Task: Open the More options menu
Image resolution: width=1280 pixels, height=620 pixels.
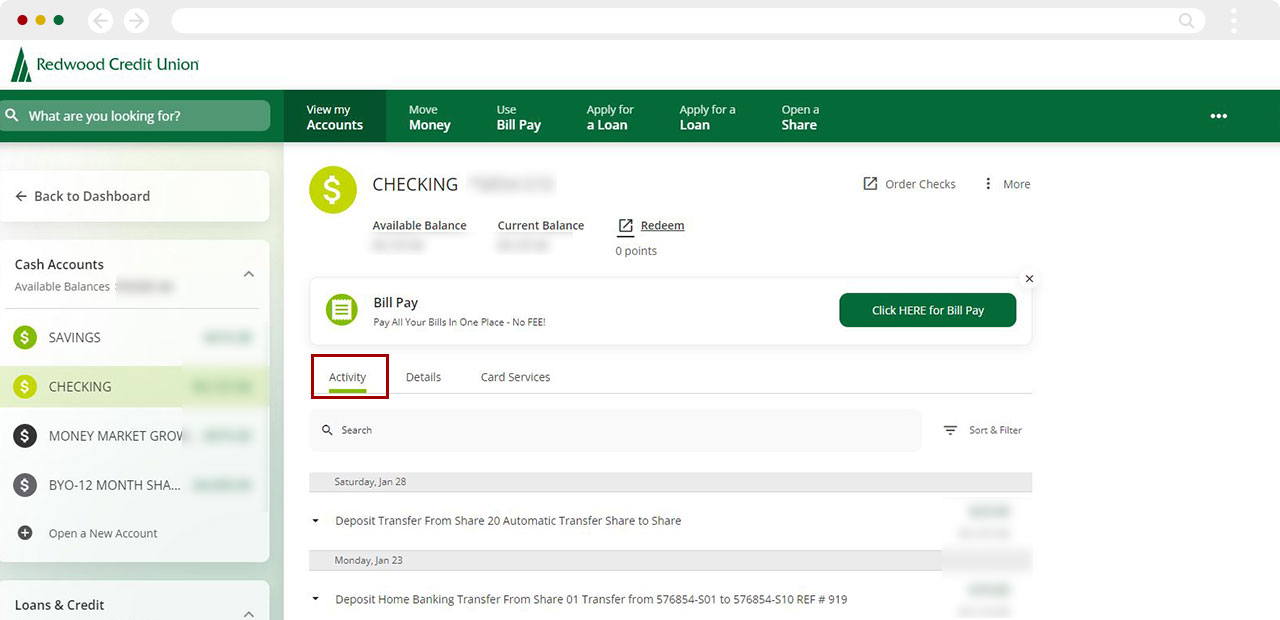Action: pos(1006,184)
